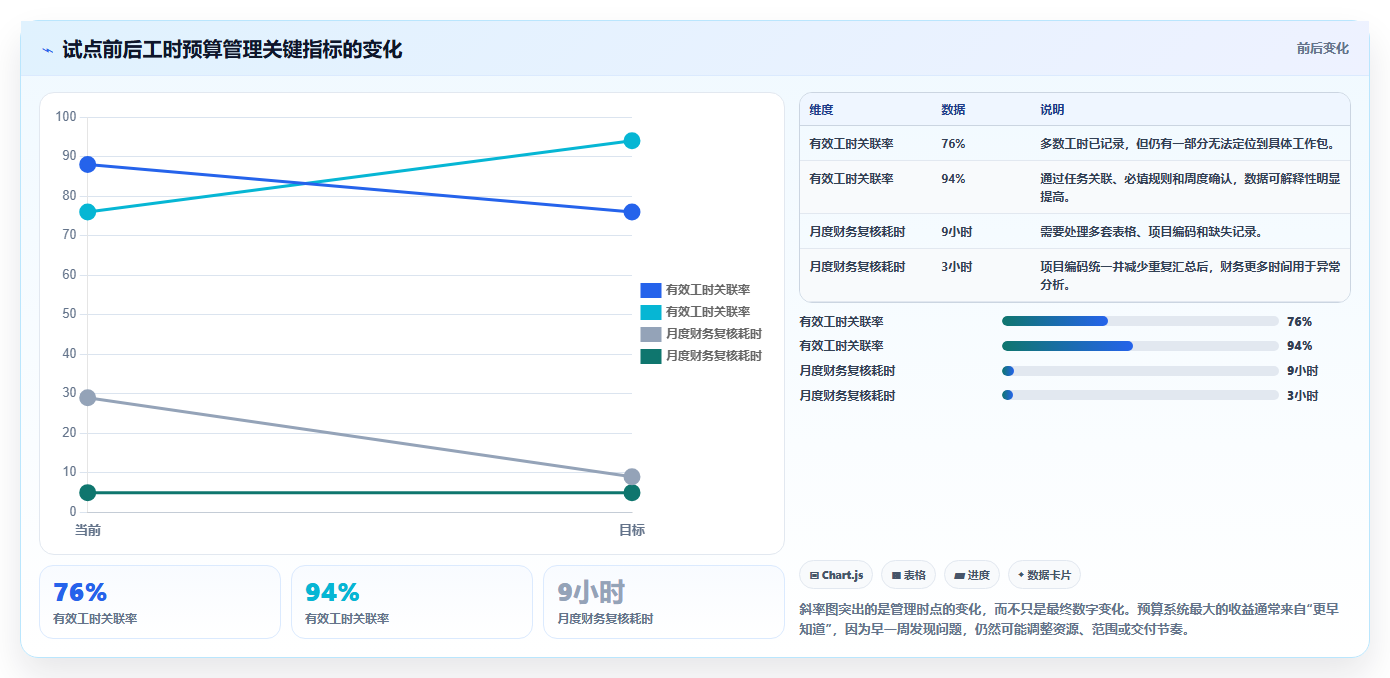The height and width of the screenshot is (678, 1390).
Task: Click the lightning icon beside the page title
Action: [47, 50]
